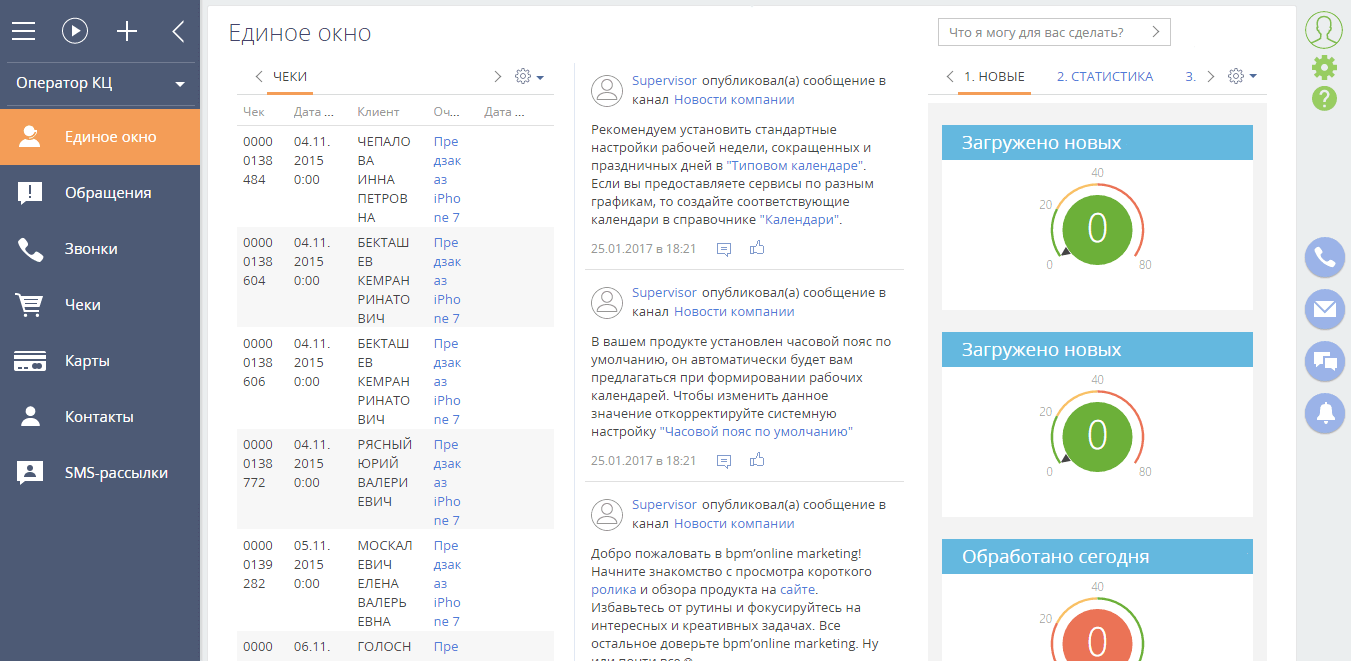This screenshot has height=661, width=1351.
Task: Open the "Календари" lookup link
Action: pos(799,219)
